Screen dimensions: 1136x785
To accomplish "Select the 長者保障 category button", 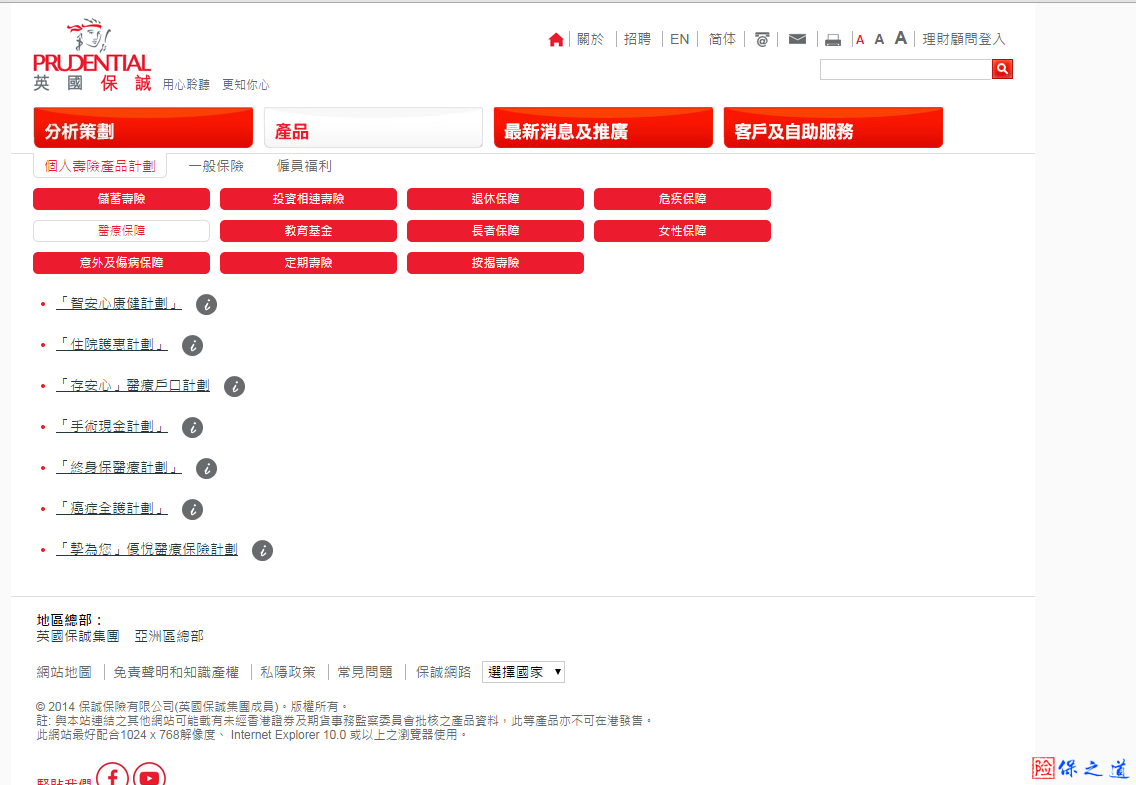I will 496,231.
